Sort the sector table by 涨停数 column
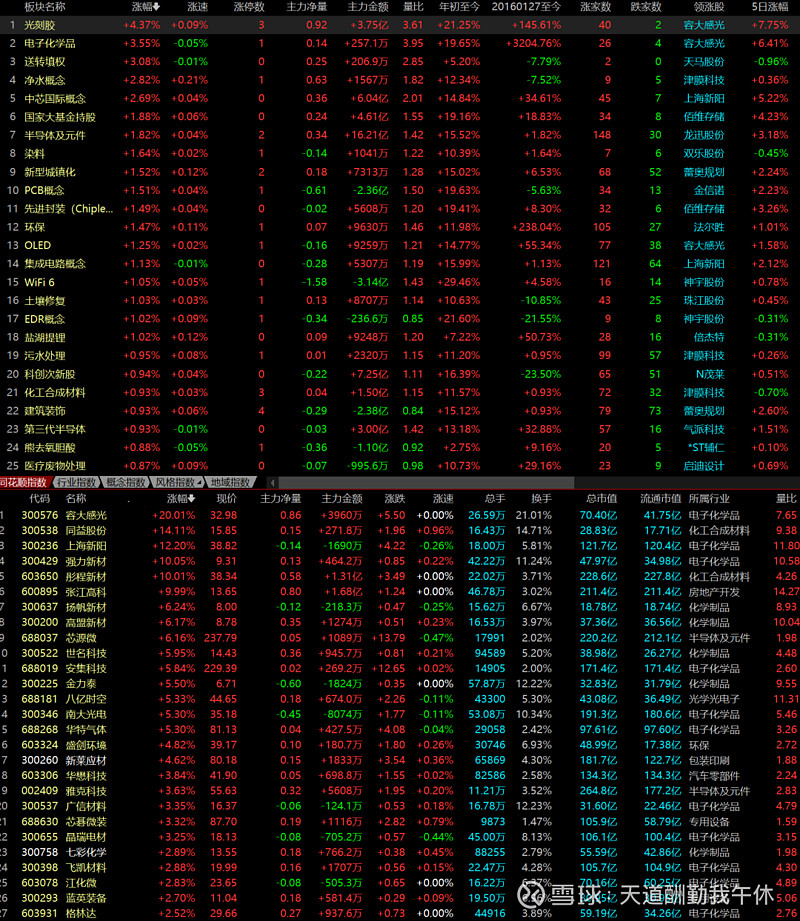This screenshot has height=921, width=800. pyautogui.click(x=248, y=7)
